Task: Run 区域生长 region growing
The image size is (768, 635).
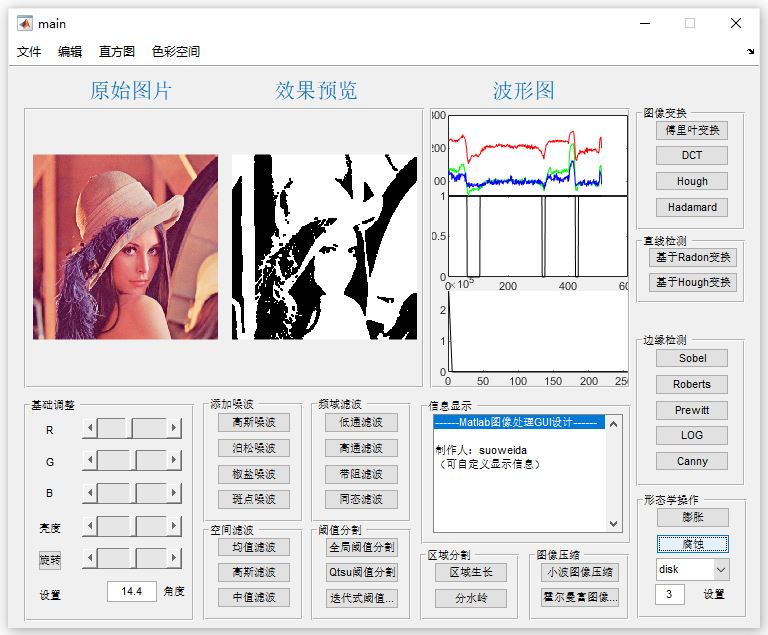Action: click(x=471, y=572)
